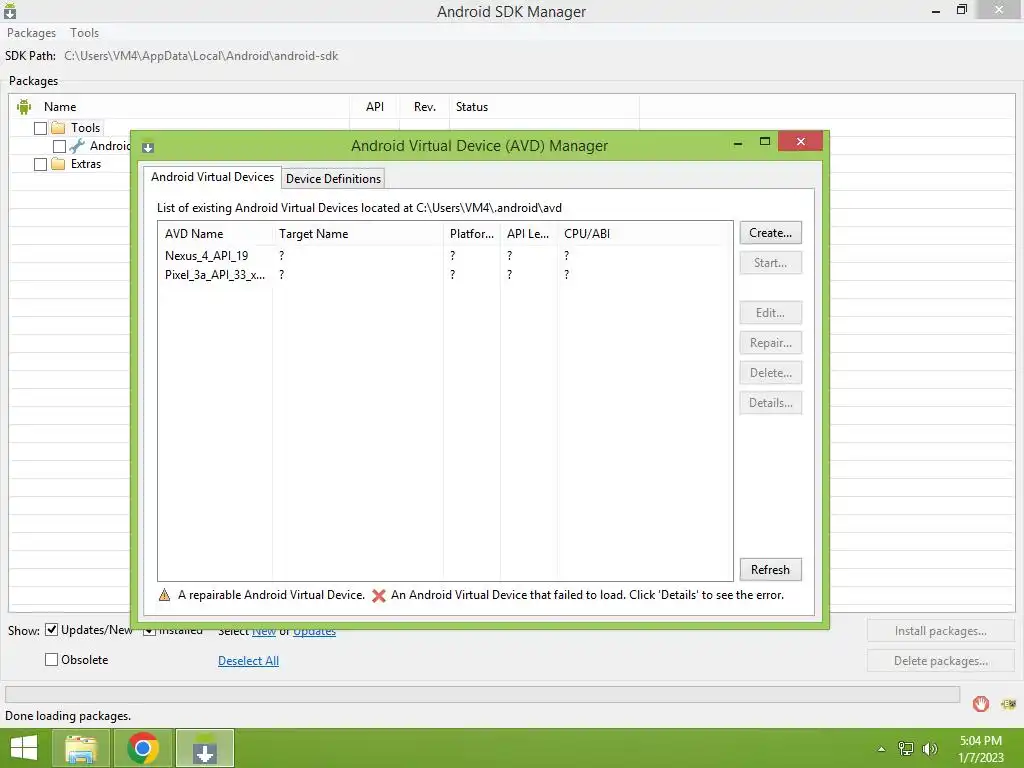Click the Create... button
The height and width of the screenshot is (768, 1024).
[x=771, y=233]
